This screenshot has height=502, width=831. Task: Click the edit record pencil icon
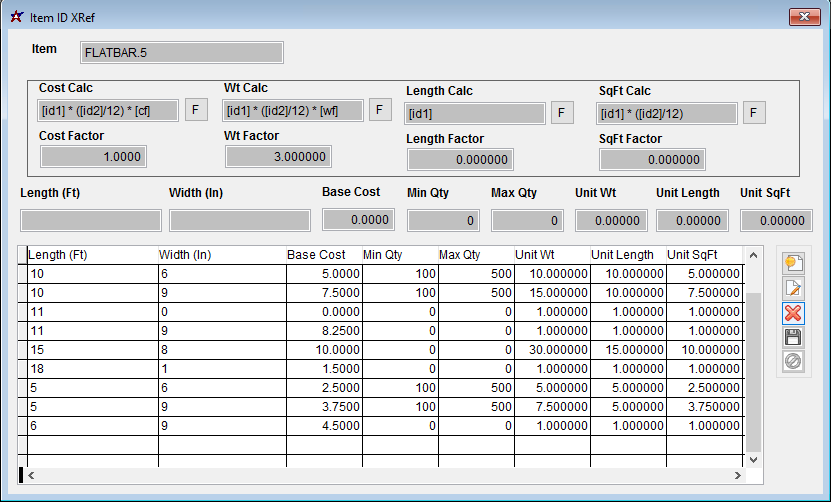click(x=793, y=288)
